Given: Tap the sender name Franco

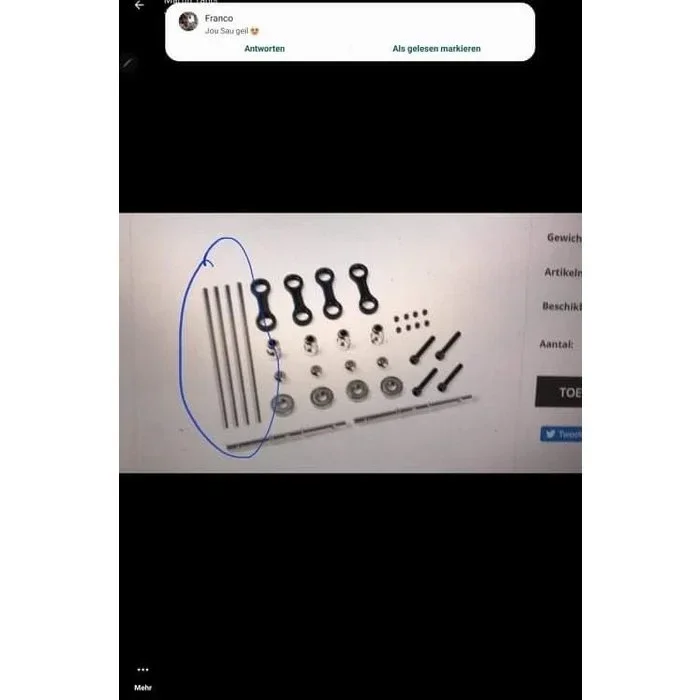Looking at the screenshot, I should 219,18.
